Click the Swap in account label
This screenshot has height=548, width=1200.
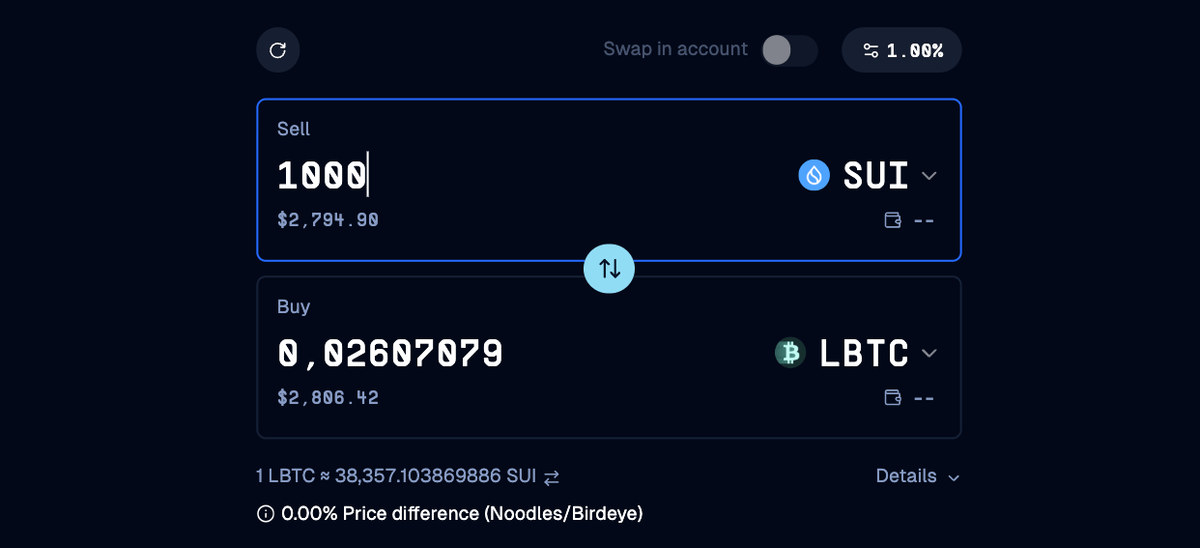coord(675,49)
